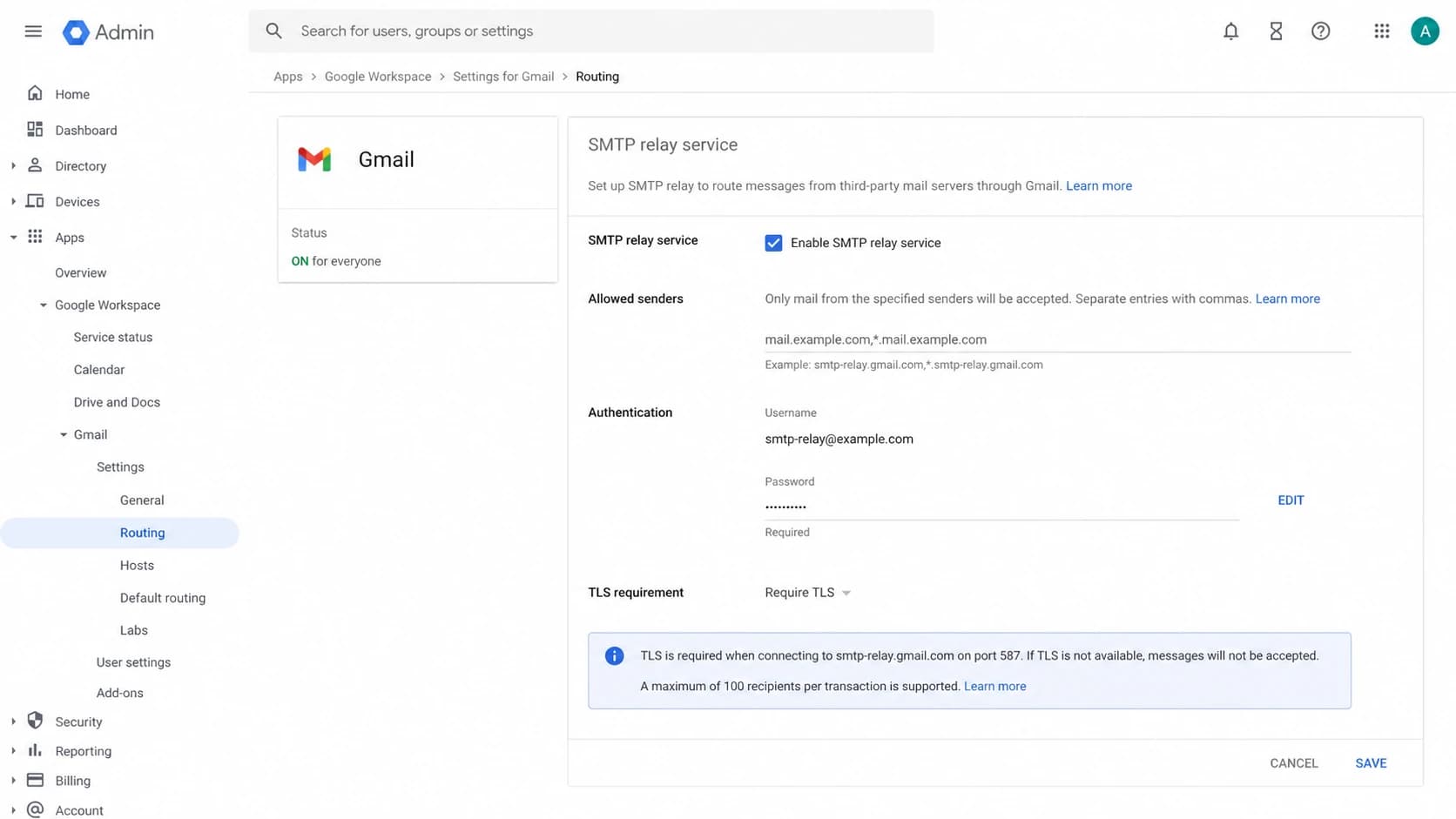Click the Devices icon in sidebar
The height and width of the screenshot is (819, 1456).
coord(35,201)
